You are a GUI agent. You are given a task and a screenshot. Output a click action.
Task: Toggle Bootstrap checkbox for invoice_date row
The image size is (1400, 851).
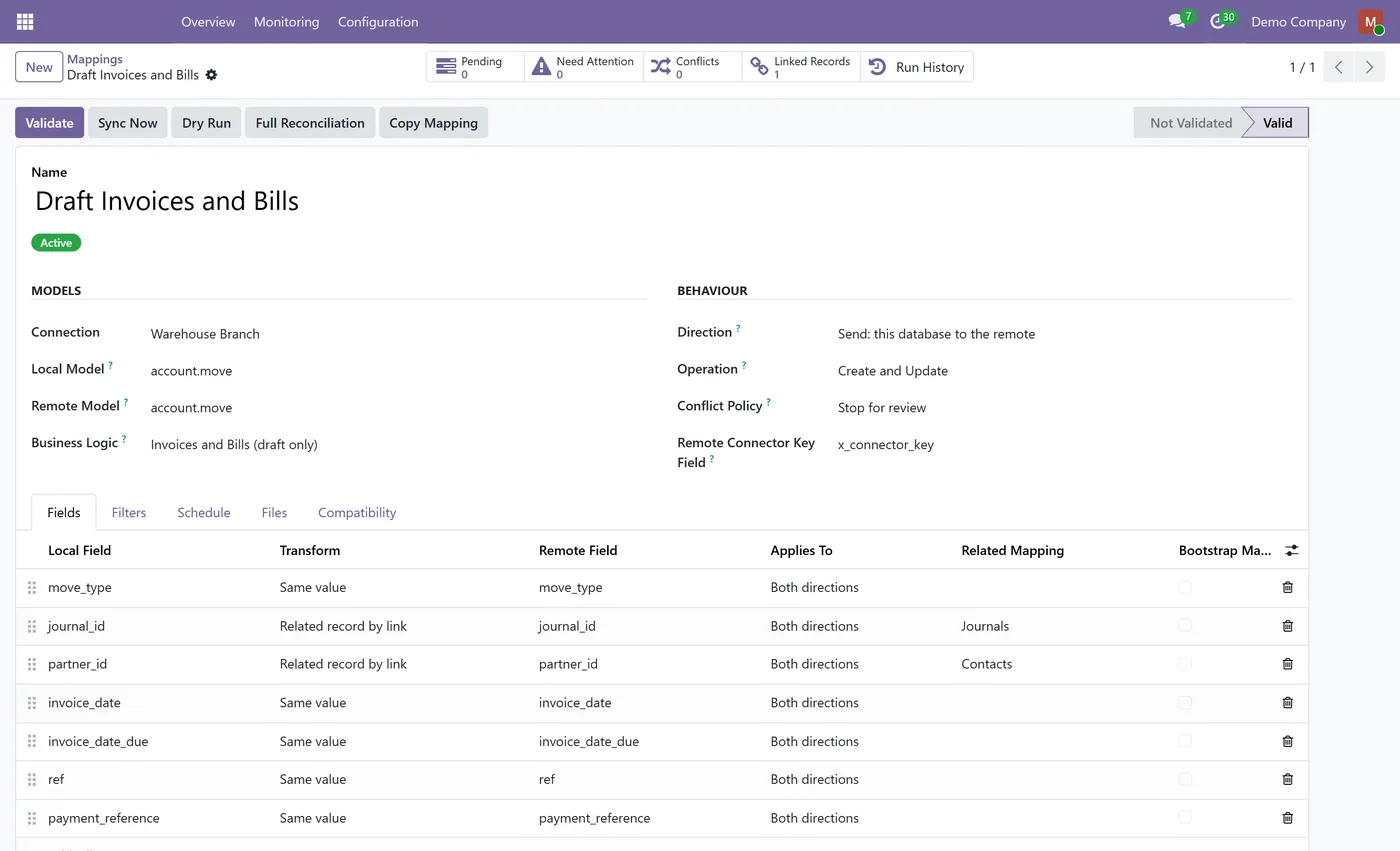[x=1185, y=702]
